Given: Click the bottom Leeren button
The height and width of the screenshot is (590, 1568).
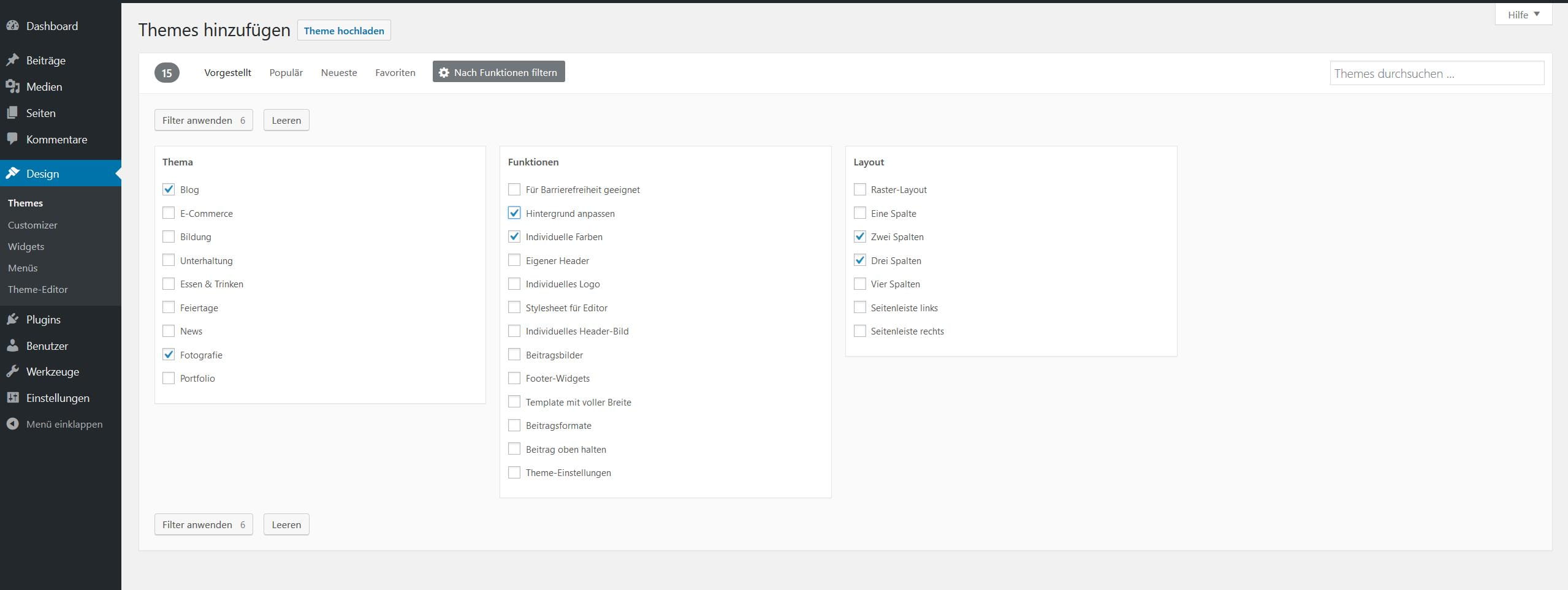Looking at the screenshot, I should [286, 524].
